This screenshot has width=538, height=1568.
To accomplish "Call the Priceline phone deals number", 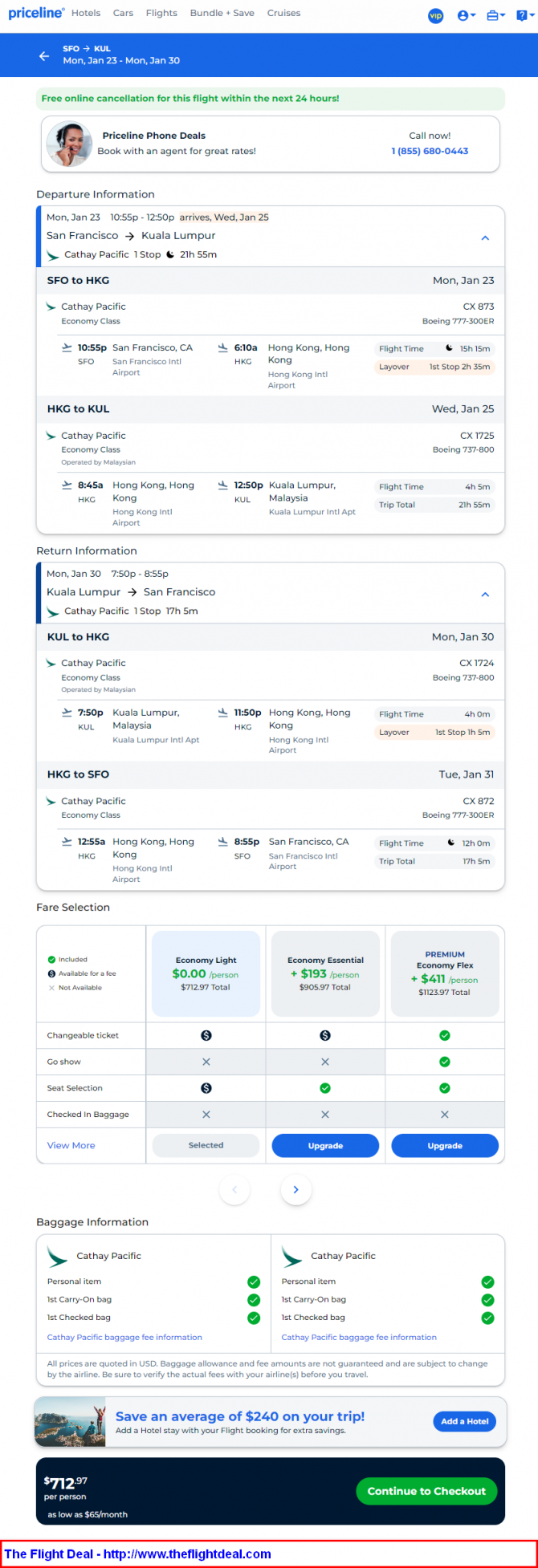I will [x=430, y=151].
